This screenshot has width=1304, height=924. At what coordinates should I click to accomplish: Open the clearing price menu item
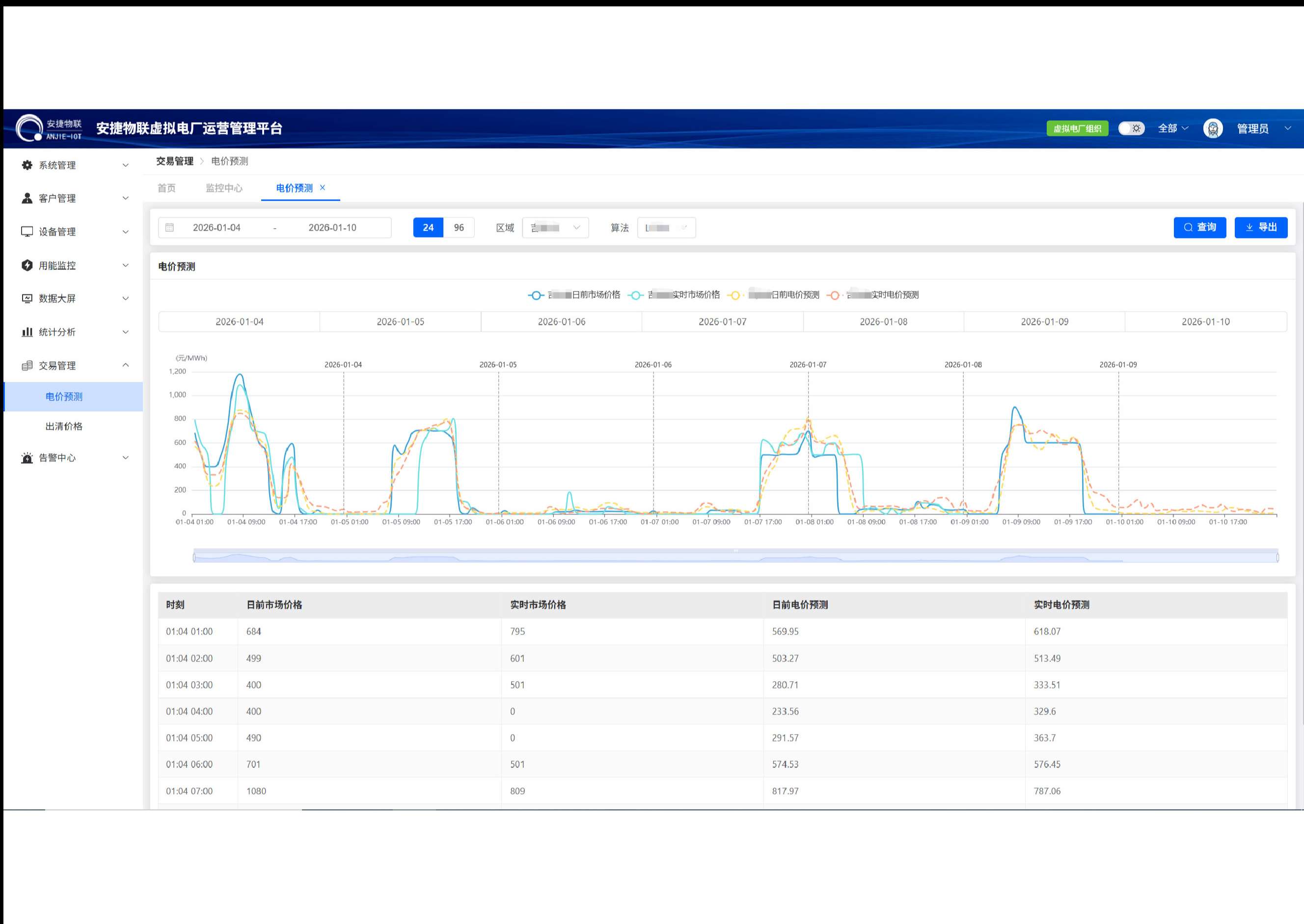64,426
